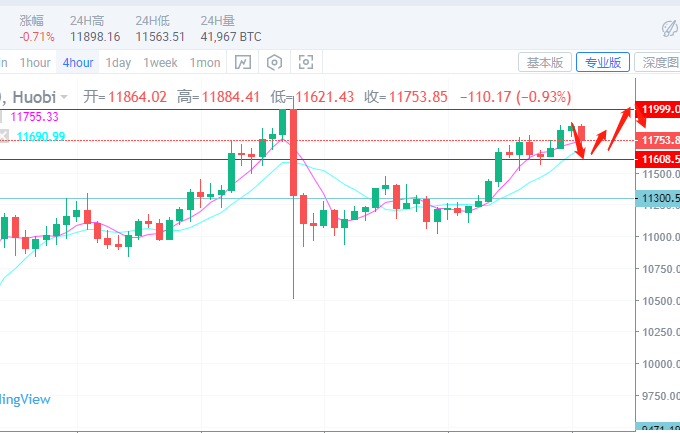
Task: Open the 深度图 depth chart
Action: pyautogui.click(x=660, y=63)
